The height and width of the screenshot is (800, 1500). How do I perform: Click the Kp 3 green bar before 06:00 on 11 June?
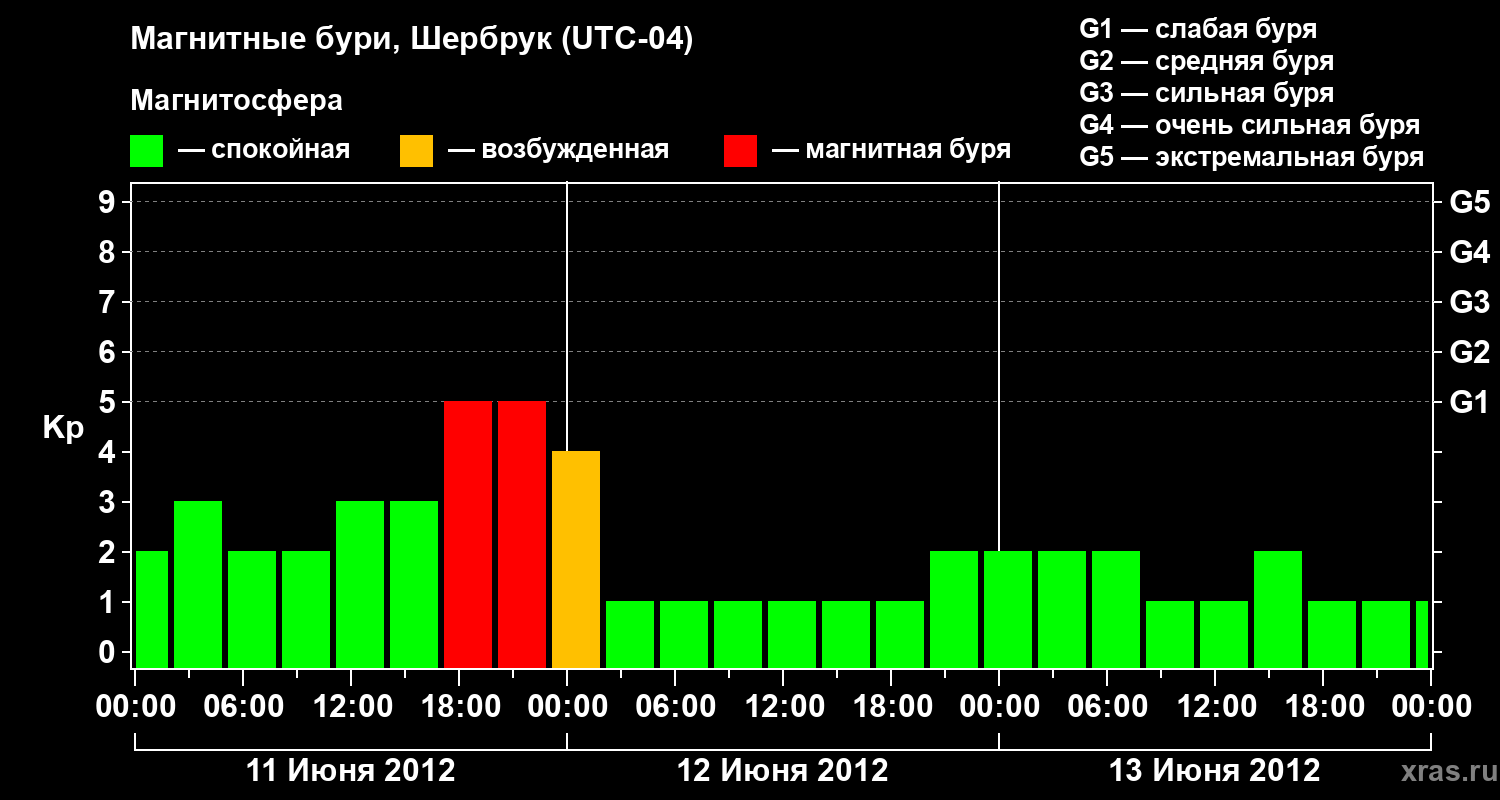click(198, 584)
